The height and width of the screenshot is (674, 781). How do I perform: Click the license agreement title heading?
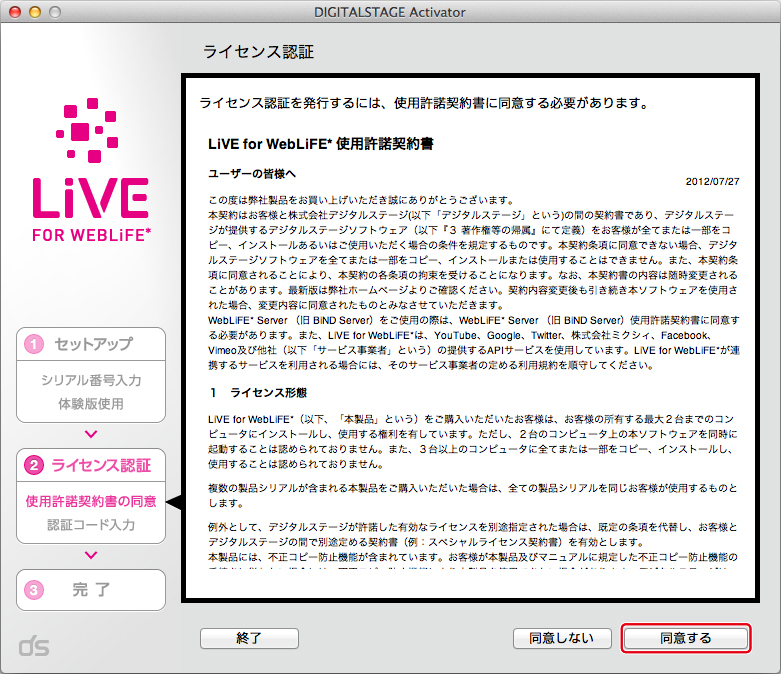(321, 144)
